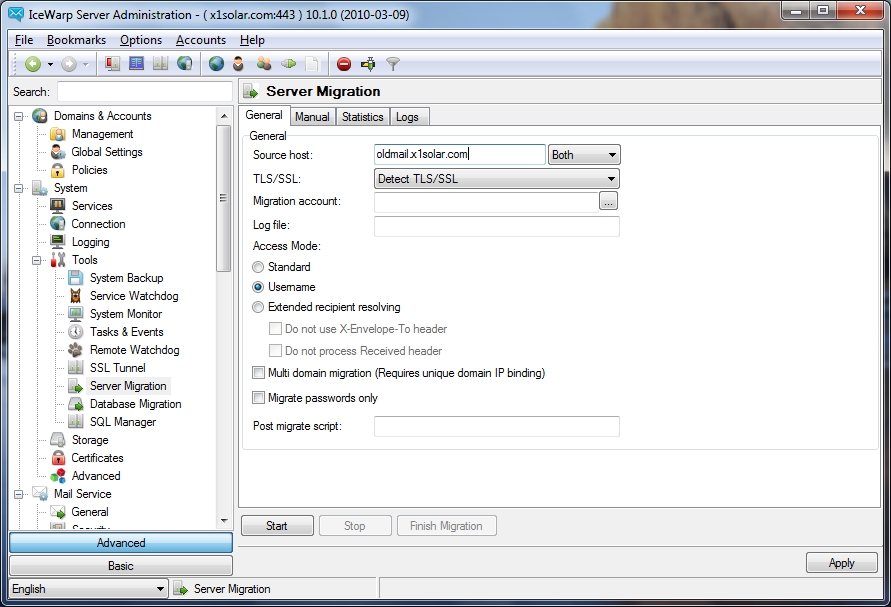Image resolution: width=891 pixels, height=607 pixels.
Task: Select Database Migration in the Tools tree
Action: (130, 403)
